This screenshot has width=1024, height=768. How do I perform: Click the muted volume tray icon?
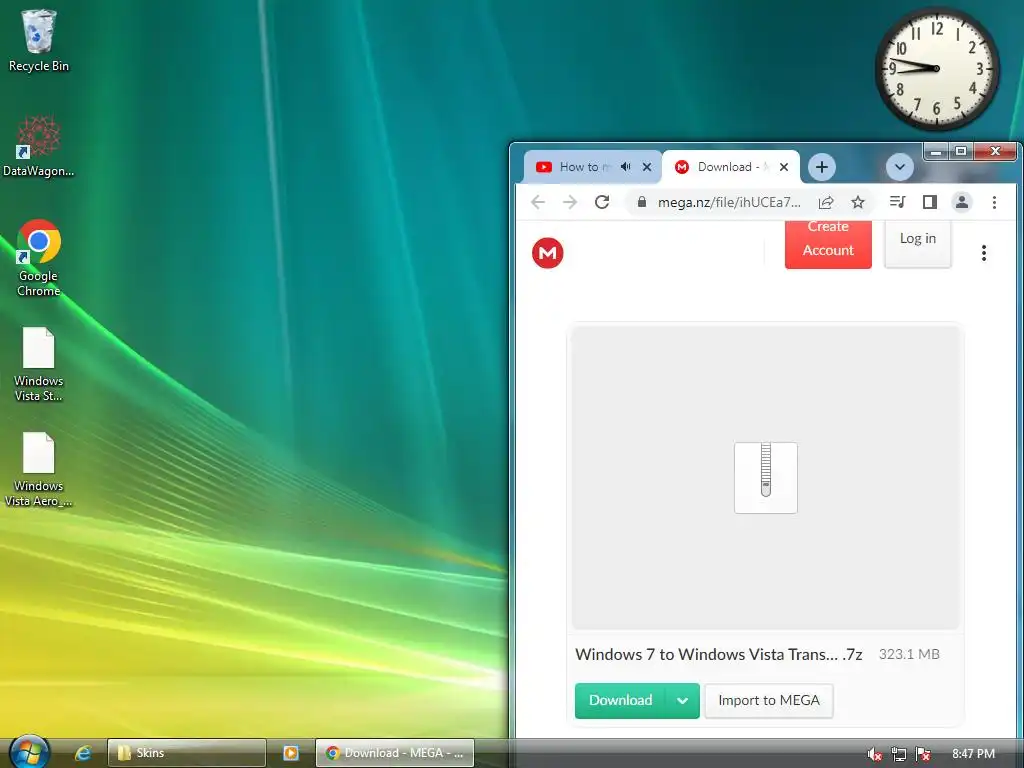click(874, 754)
